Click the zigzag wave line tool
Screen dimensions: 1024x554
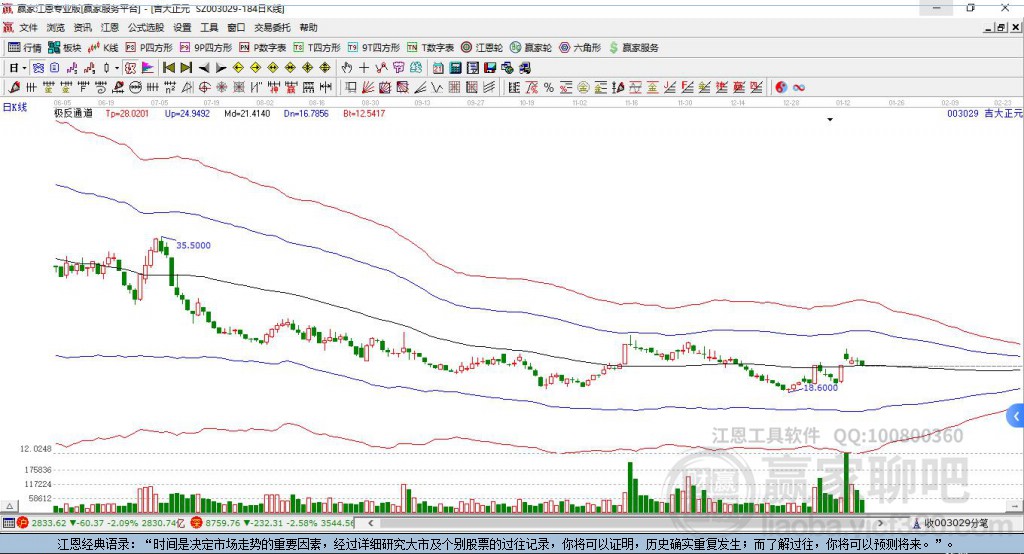(x=437, y=88)
